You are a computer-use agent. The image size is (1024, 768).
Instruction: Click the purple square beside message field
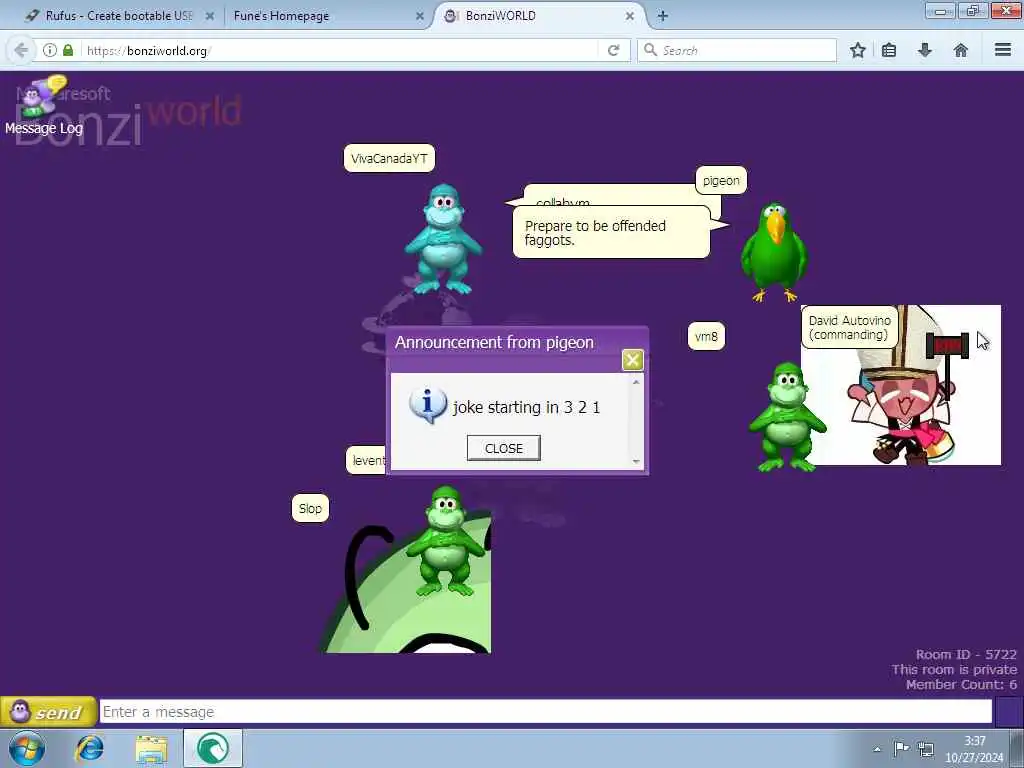[x=1008, y=712]
